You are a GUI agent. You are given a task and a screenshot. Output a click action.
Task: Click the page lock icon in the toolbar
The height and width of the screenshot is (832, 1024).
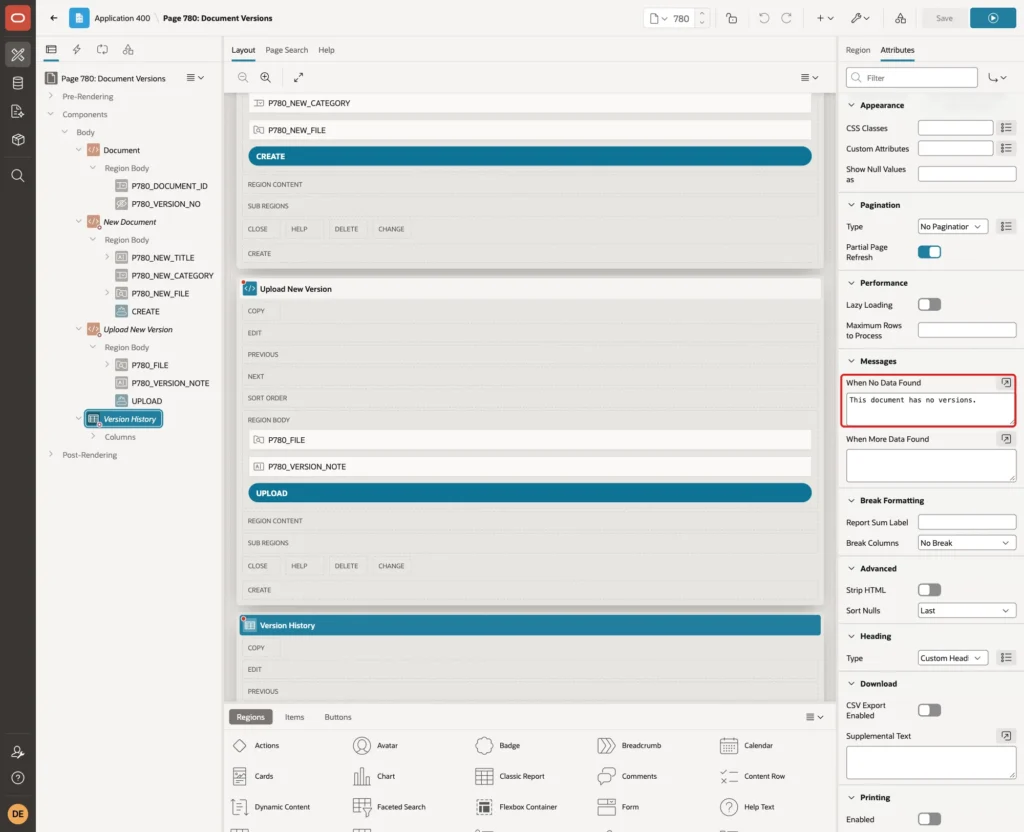(x=731, y=18)
